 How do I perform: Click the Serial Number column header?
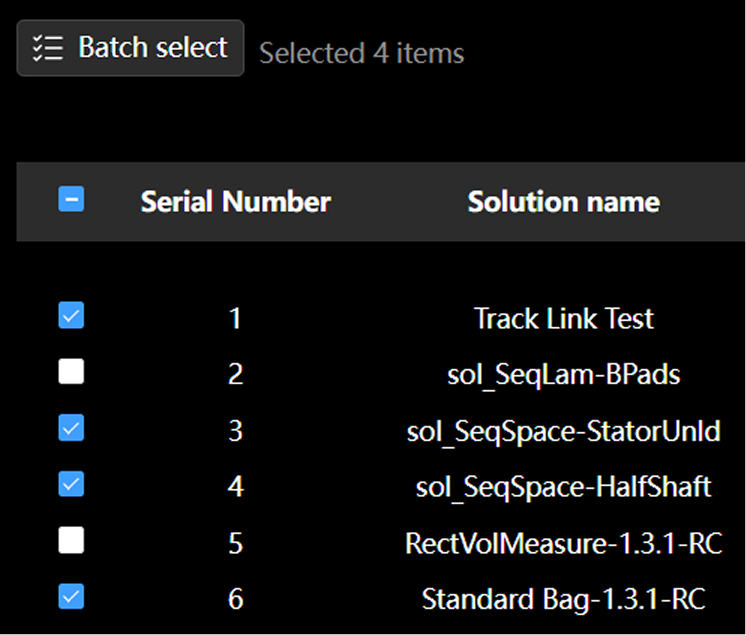235,202
